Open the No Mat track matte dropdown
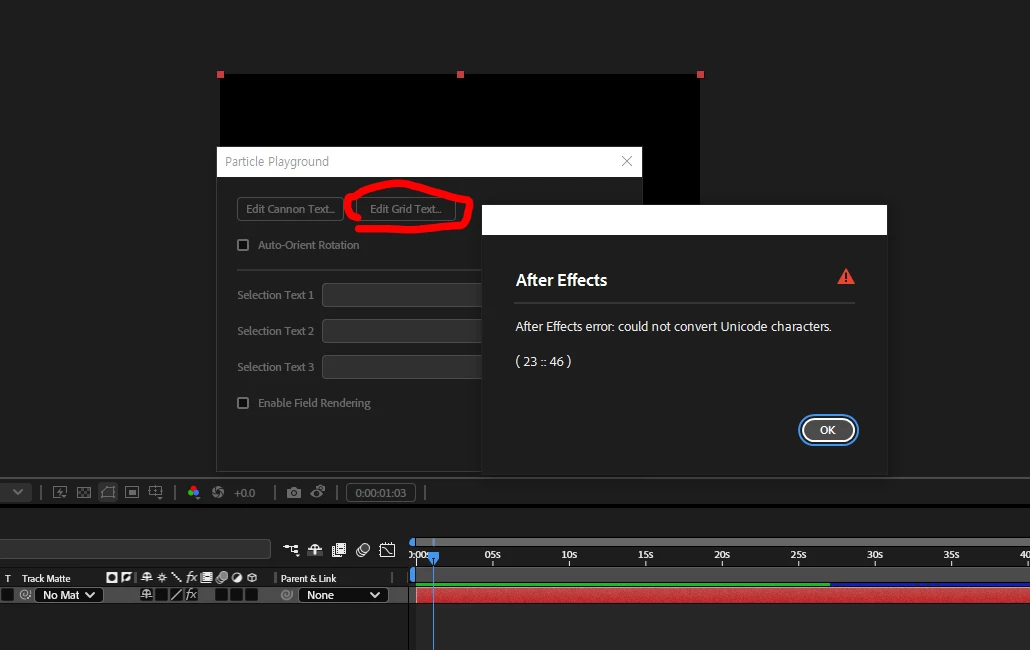 [68, 595]
